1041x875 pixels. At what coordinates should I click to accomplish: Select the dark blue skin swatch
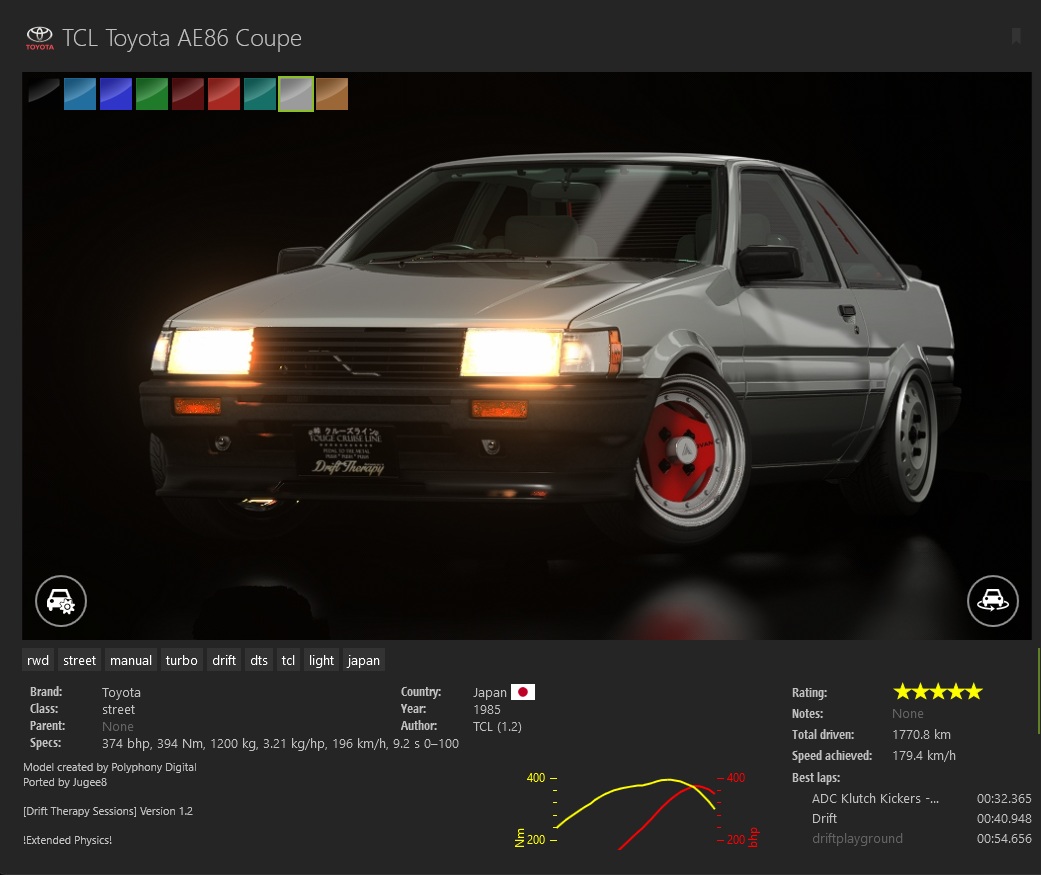coord(116,94)
